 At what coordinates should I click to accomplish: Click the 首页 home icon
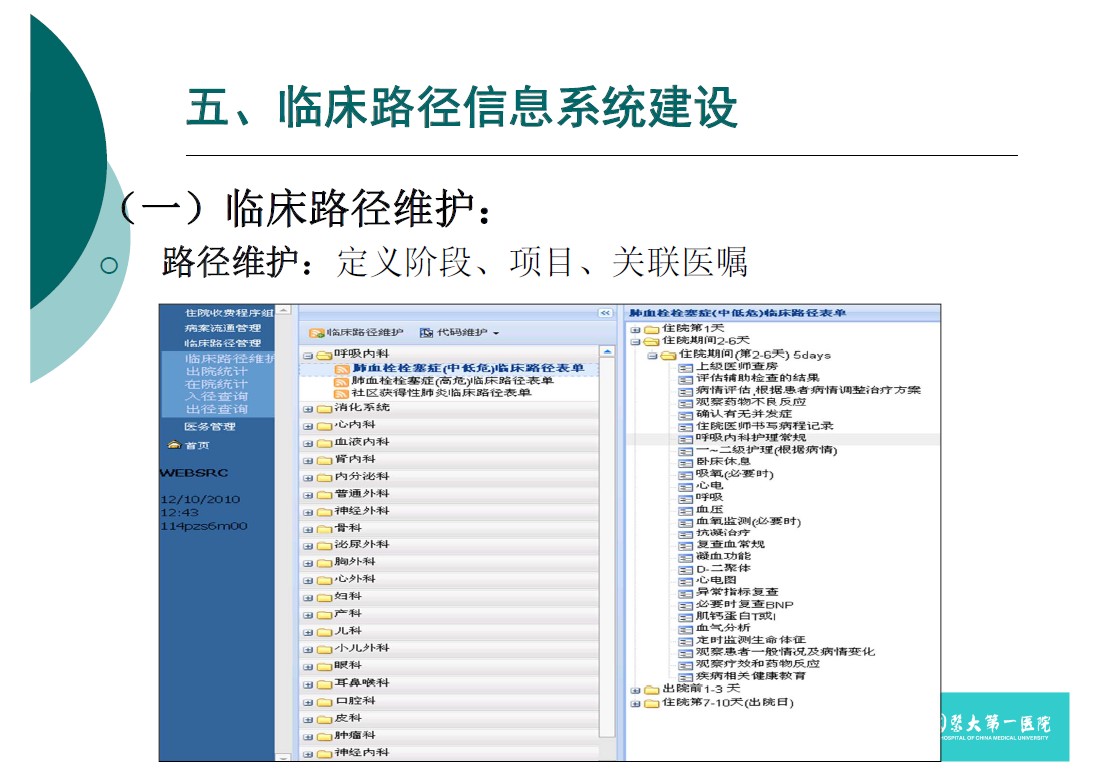(174, 446)
